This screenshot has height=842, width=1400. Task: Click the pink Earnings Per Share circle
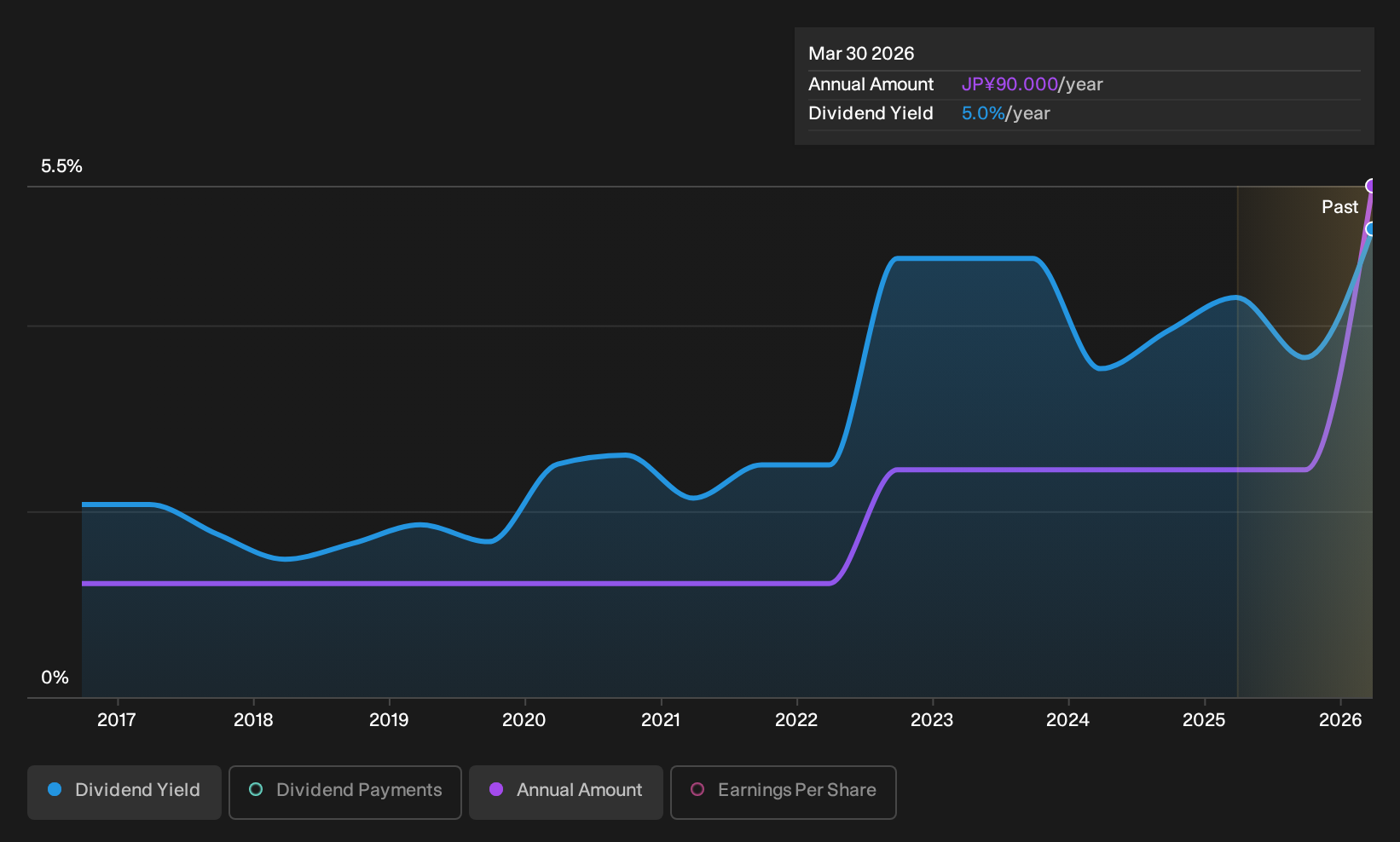(x=697, y=790)
